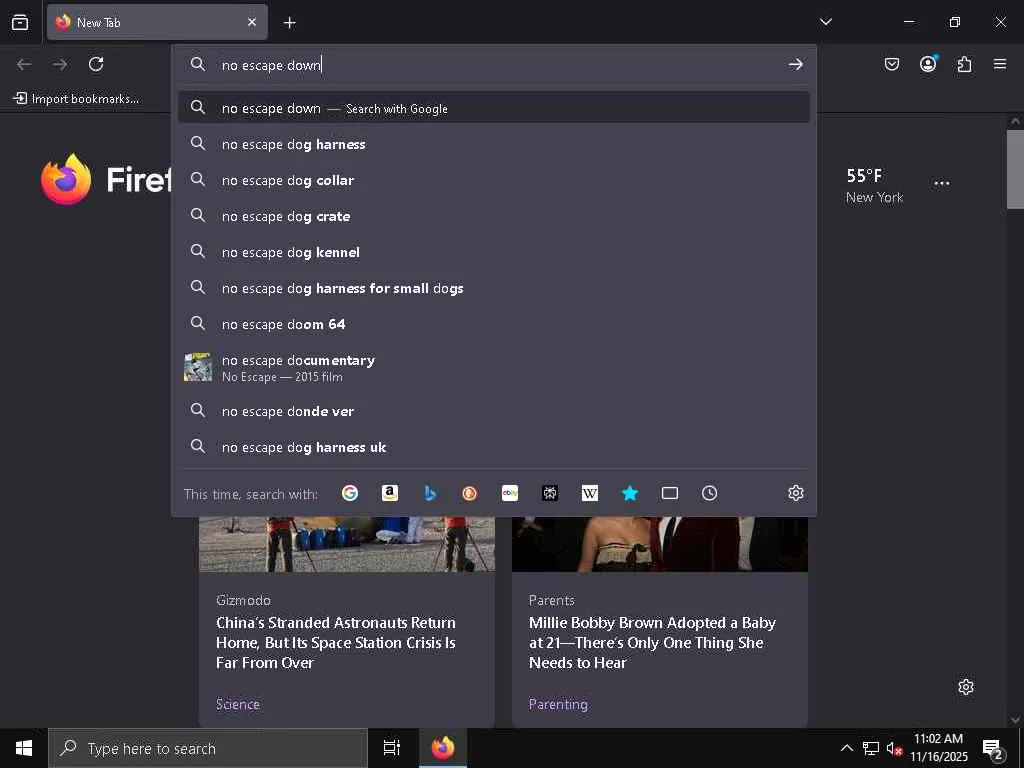
Task: Close the New Tab tab
Action: (x=252, y=22)
